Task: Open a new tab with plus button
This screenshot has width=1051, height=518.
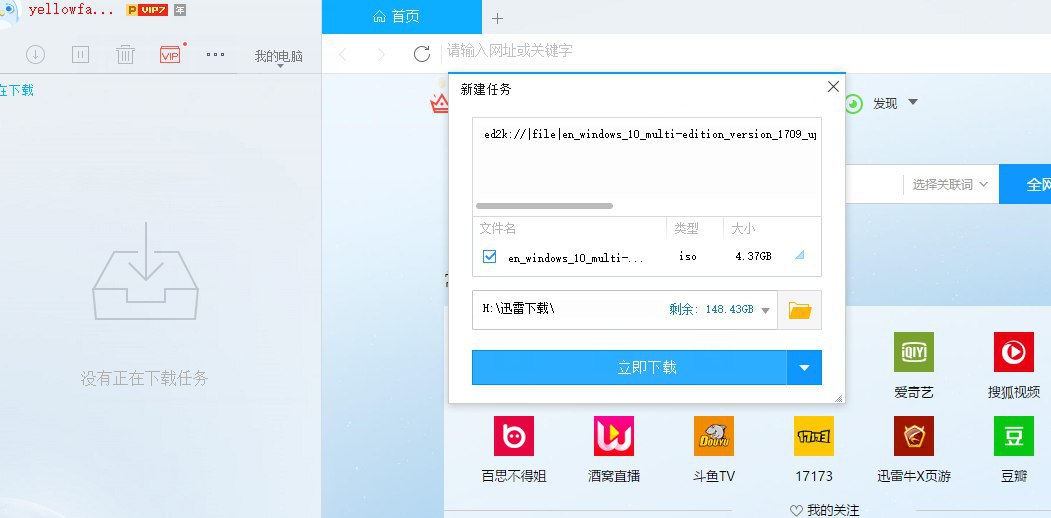Action: point(498,18)
